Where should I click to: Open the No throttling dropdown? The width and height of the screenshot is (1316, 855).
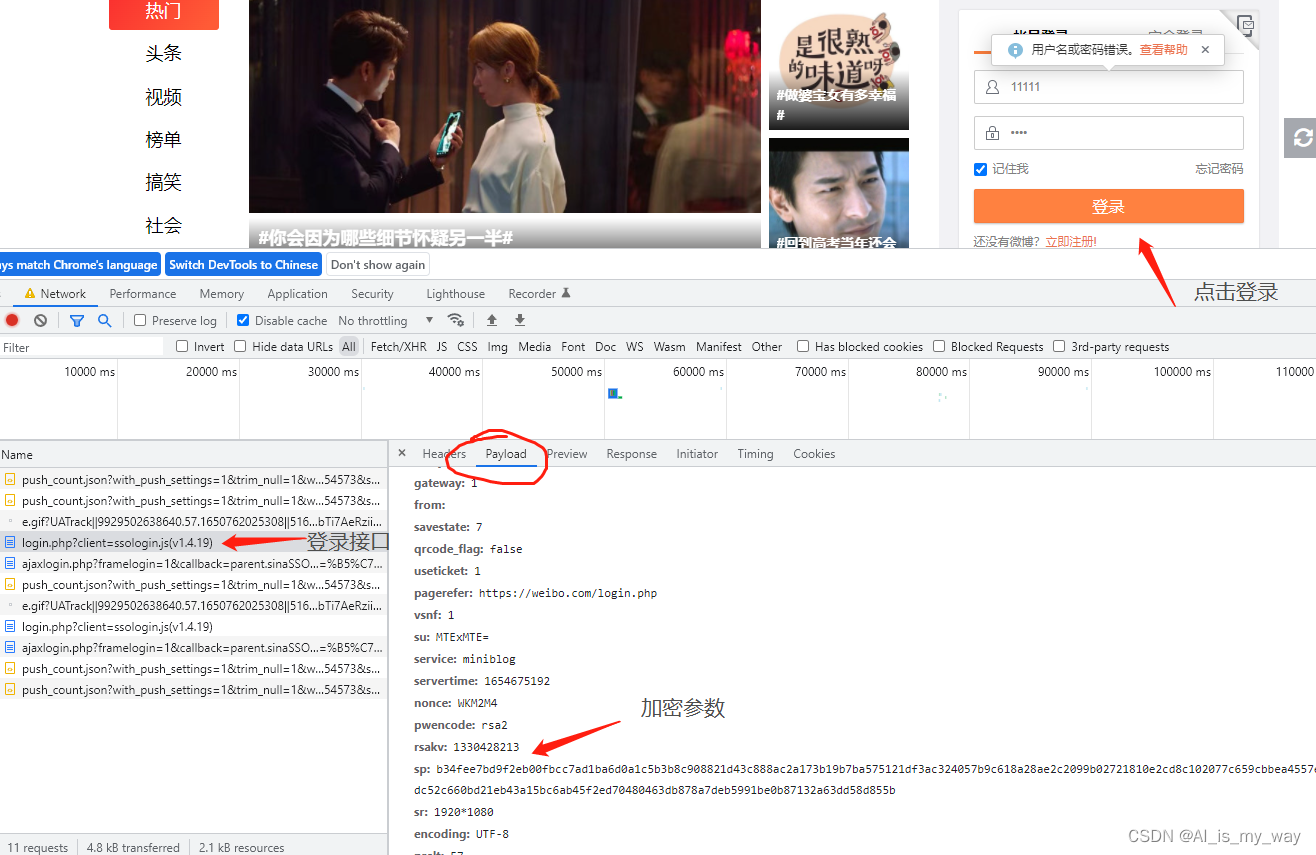click(x=386, y=320)
